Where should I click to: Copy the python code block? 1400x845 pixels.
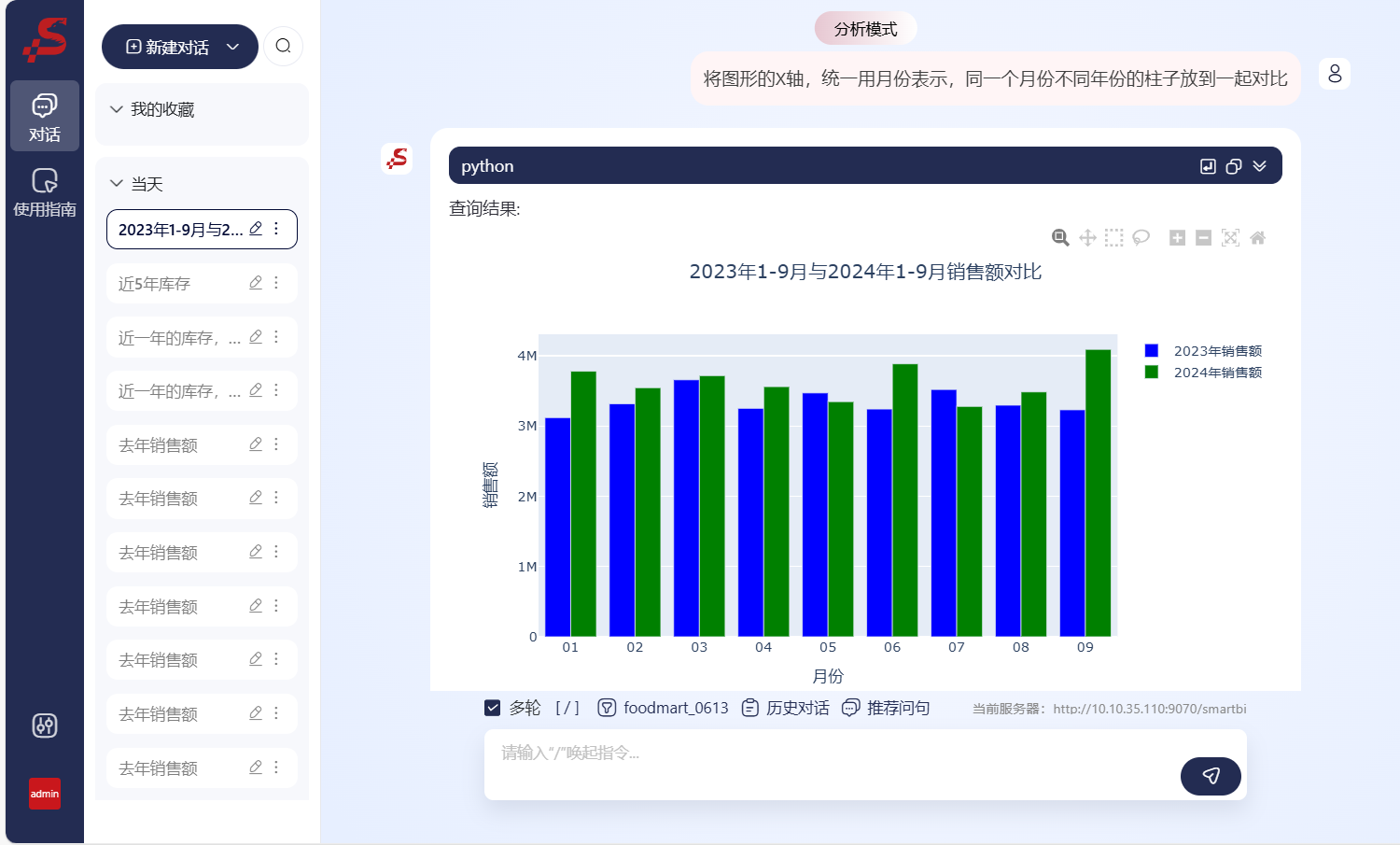(1234, 166)
